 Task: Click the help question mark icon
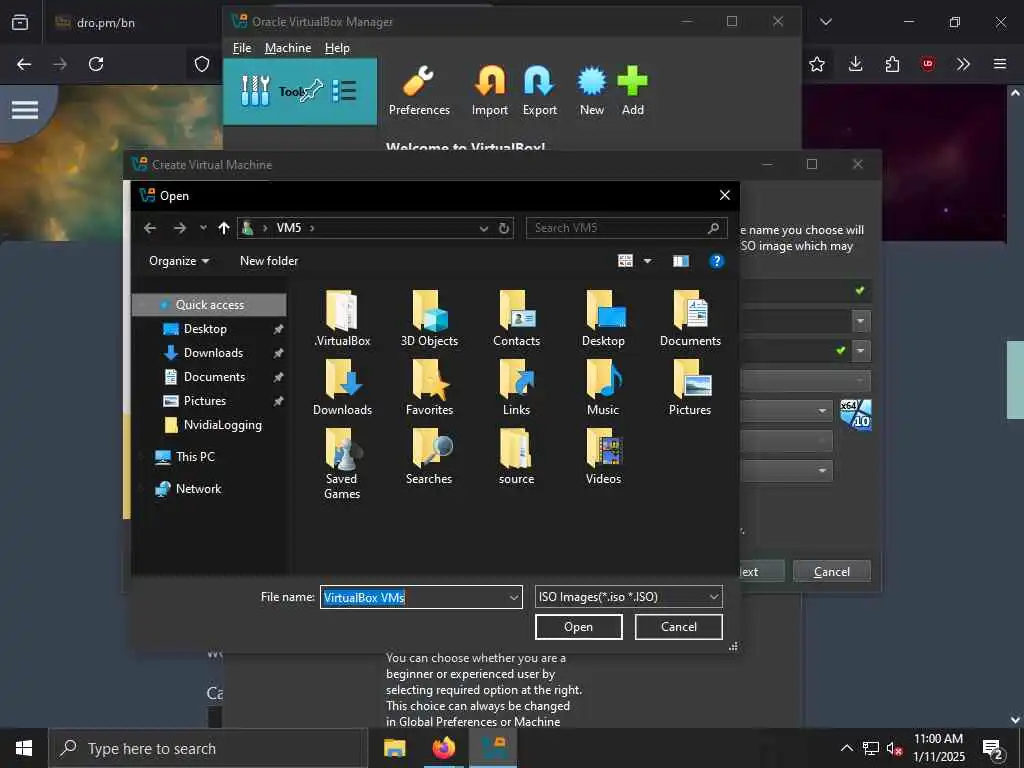(x=716, y=261)
